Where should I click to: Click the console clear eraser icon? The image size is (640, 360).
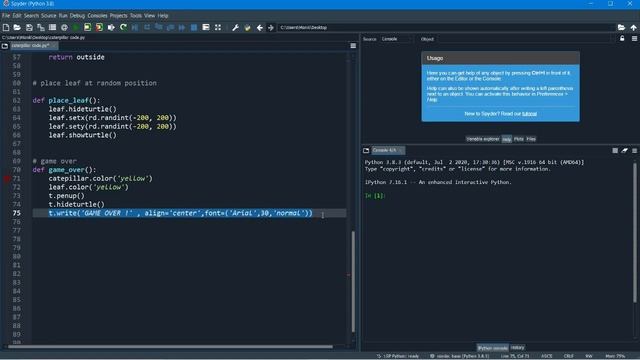tap(624, 151)
